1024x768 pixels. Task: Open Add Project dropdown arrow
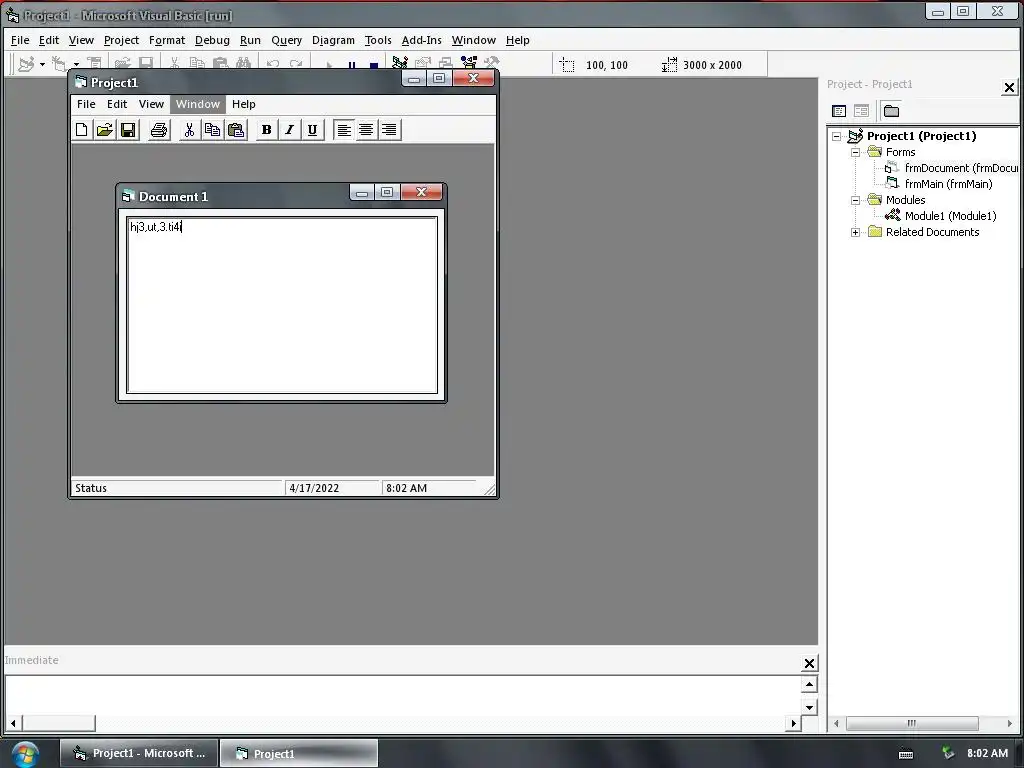click(x=42, y=64)
